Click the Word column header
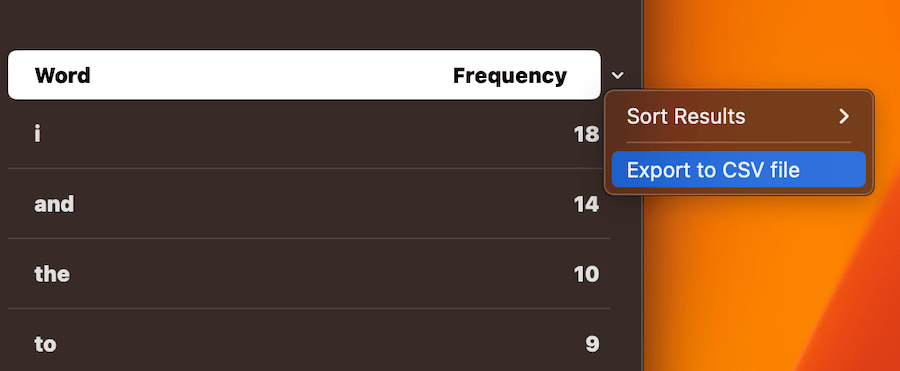The width and height of the screenshot is (900, 371). click(63, 76)
